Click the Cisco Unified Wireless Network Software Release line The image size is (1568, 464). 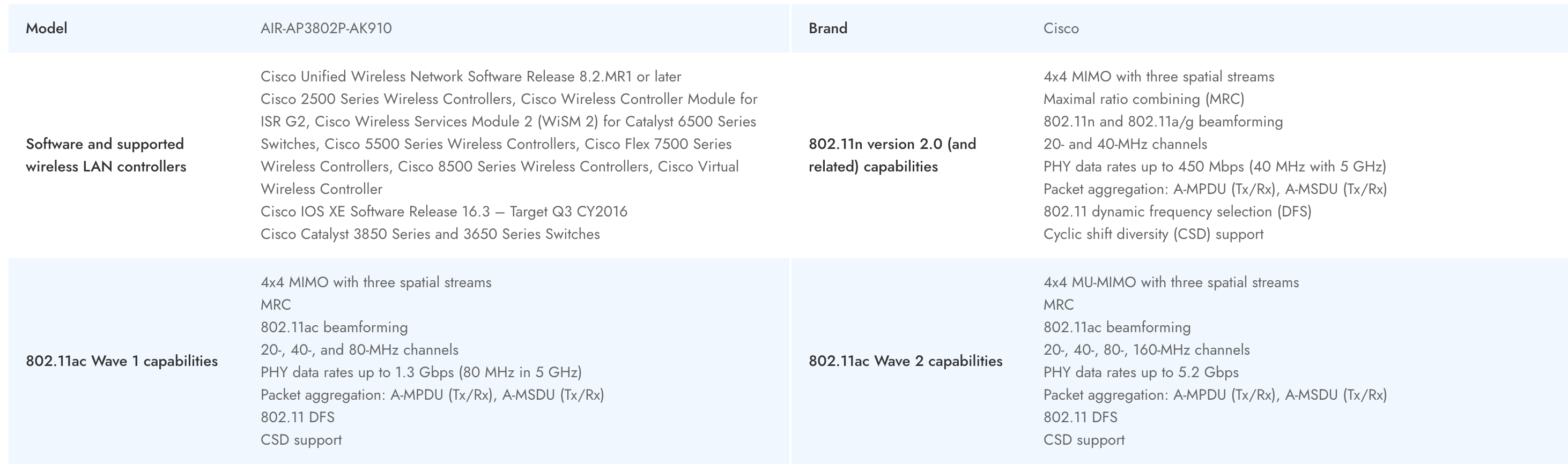coord(470,77)
